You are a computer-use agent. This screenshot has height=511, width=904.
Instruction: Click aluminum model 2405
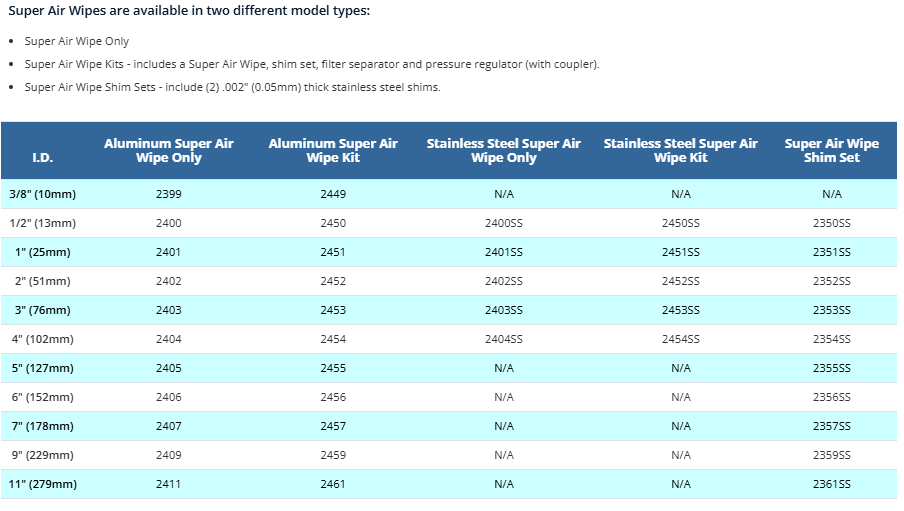(168, 368)
